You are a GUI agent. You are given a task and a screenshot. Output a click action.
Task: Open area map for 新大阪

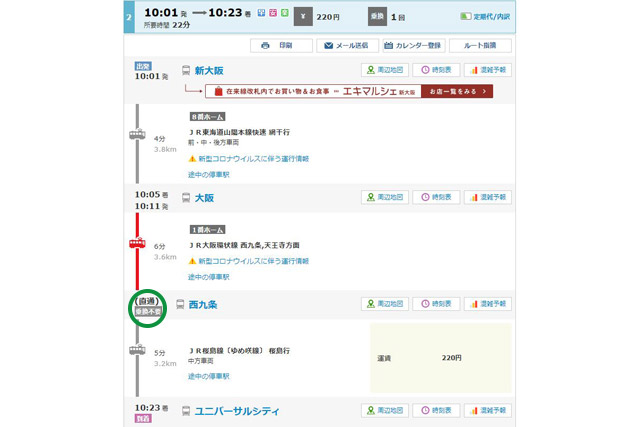point(385,70)
